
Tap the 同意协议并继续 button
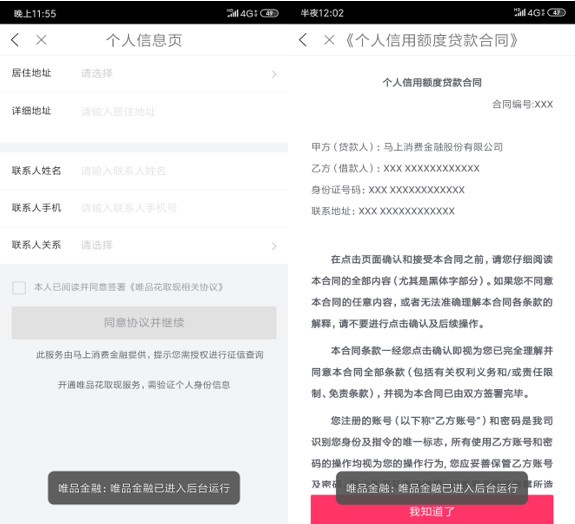click(144, 323)
